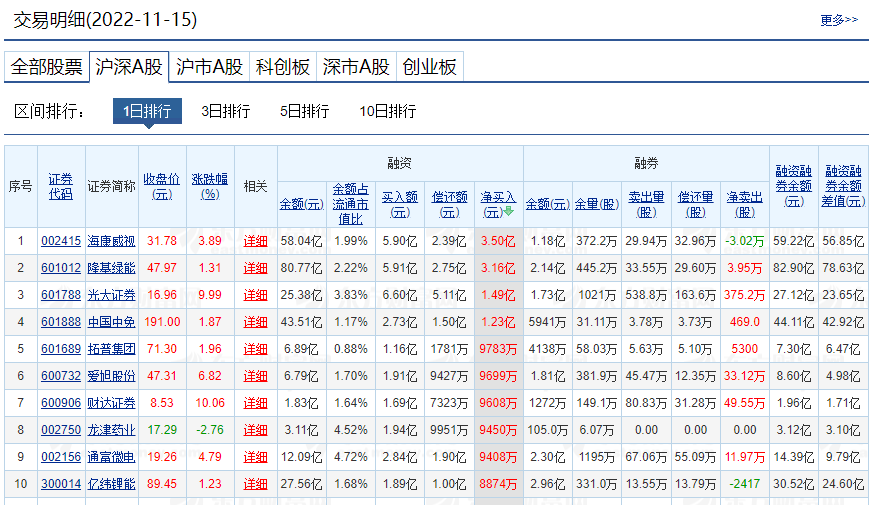This screenshot has width=874, height=505.
Task: Open stock code 601012
Action: 61,268
